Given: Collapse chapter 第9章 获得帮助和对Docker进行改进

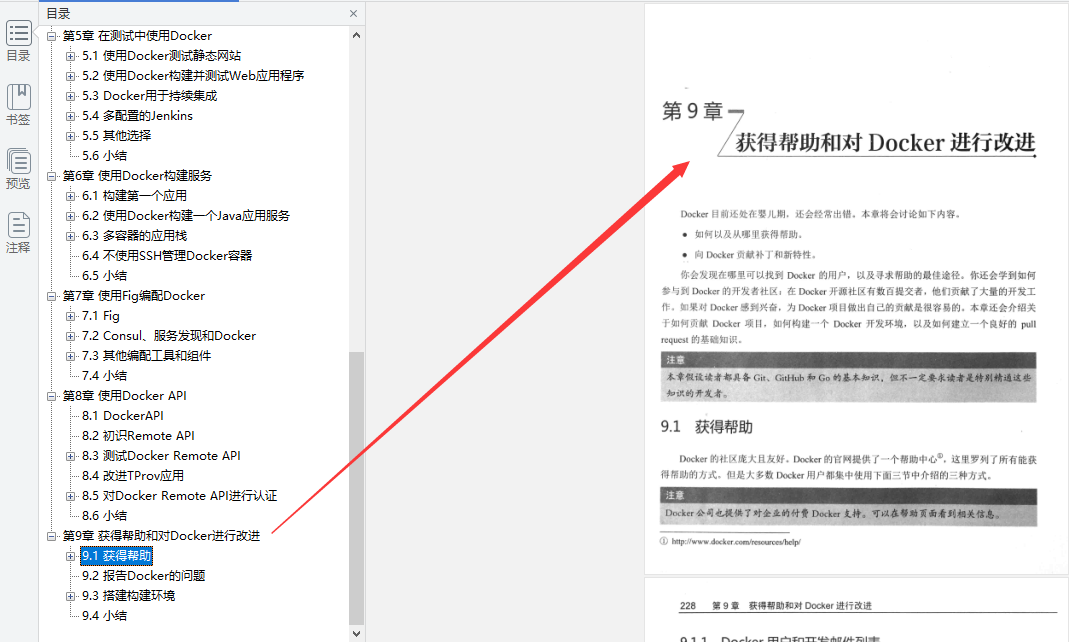Looking at the screenshot, I should (50, 535).
